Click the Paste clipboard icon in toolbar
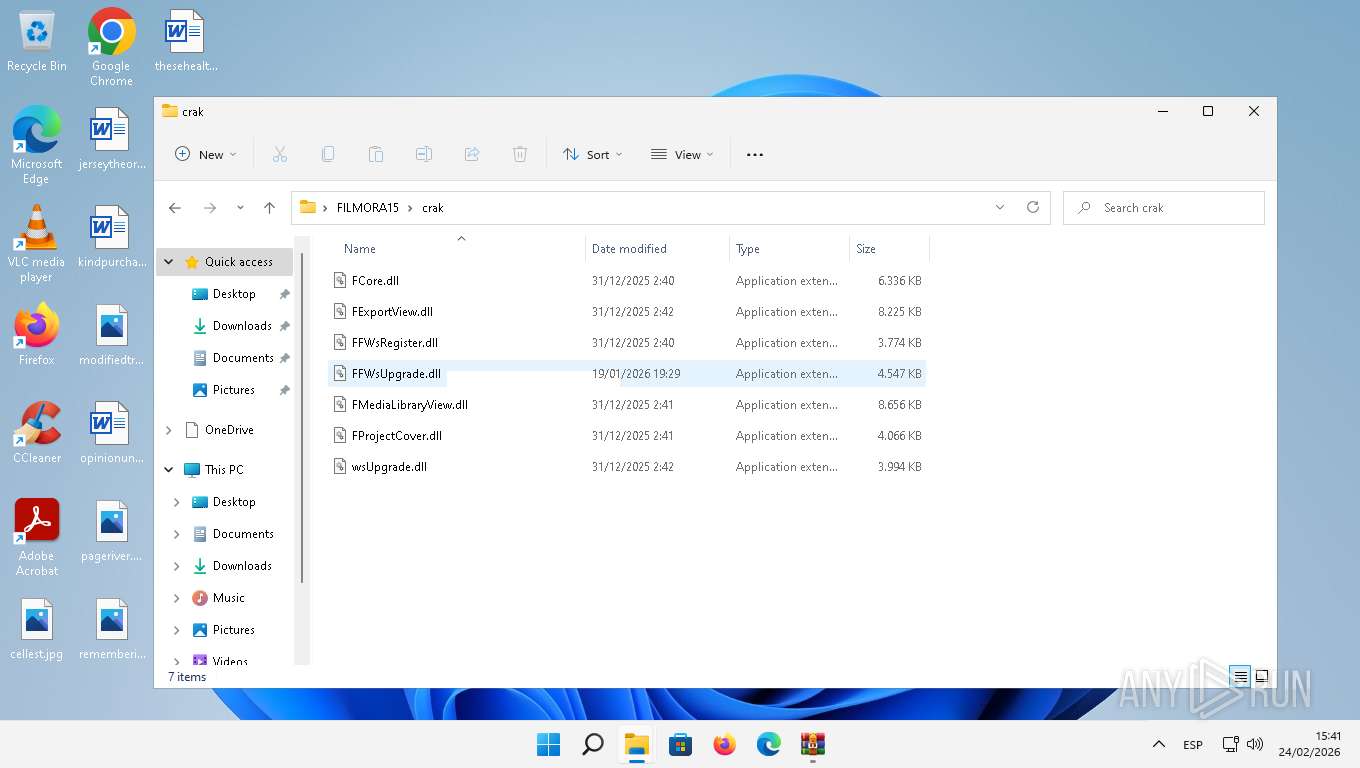This screenshot has height=768, width=1360. pos(376,154)
